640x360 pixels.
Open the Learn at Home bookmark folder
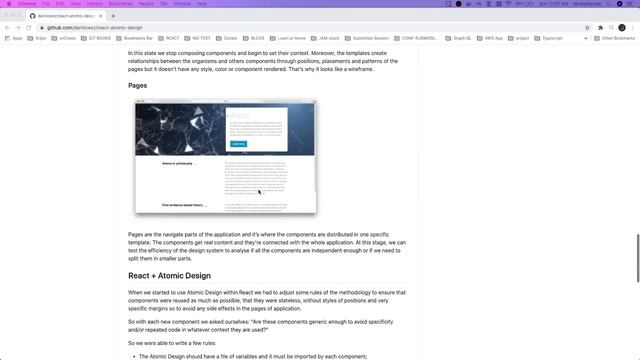(x=288, y=38)
